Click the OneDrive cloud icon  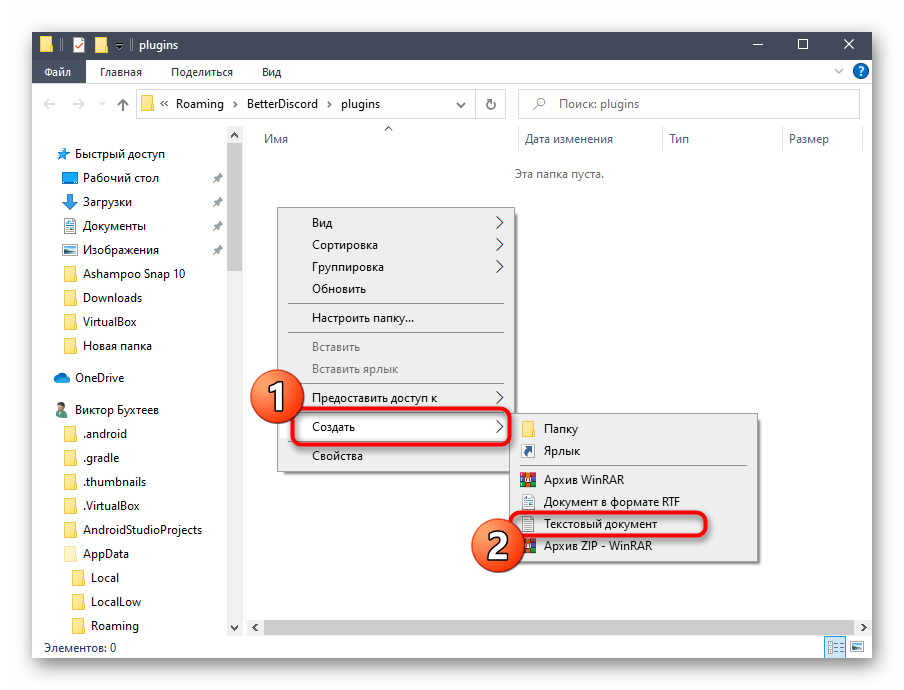[x=62, y=378]
